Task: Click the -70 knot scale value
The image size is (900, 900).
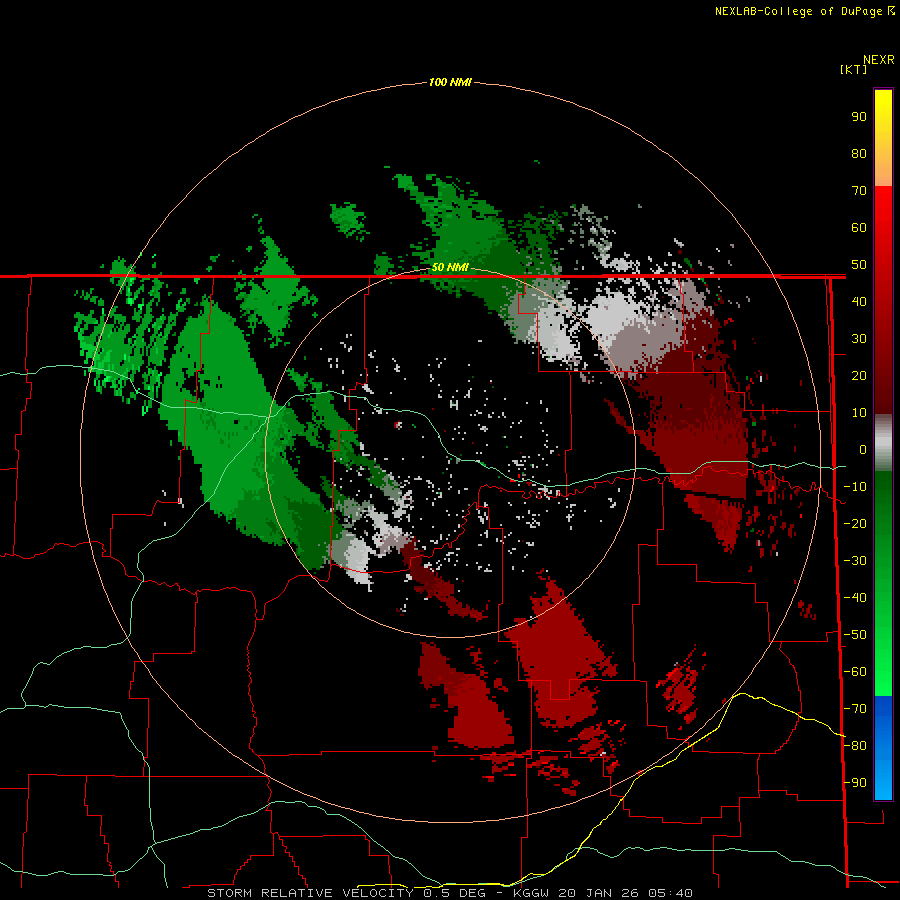Action: (855, 709)
